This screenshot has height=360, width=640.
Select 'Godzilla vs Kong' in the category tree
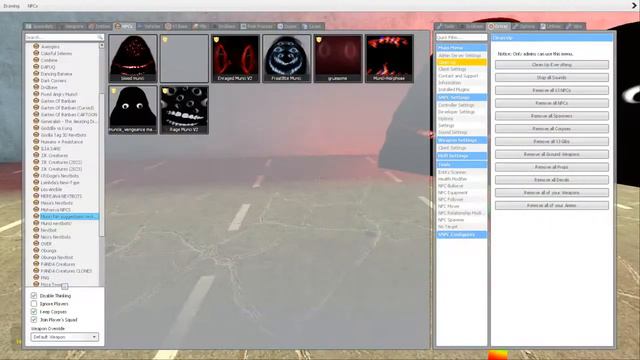[x=56, y=128]
